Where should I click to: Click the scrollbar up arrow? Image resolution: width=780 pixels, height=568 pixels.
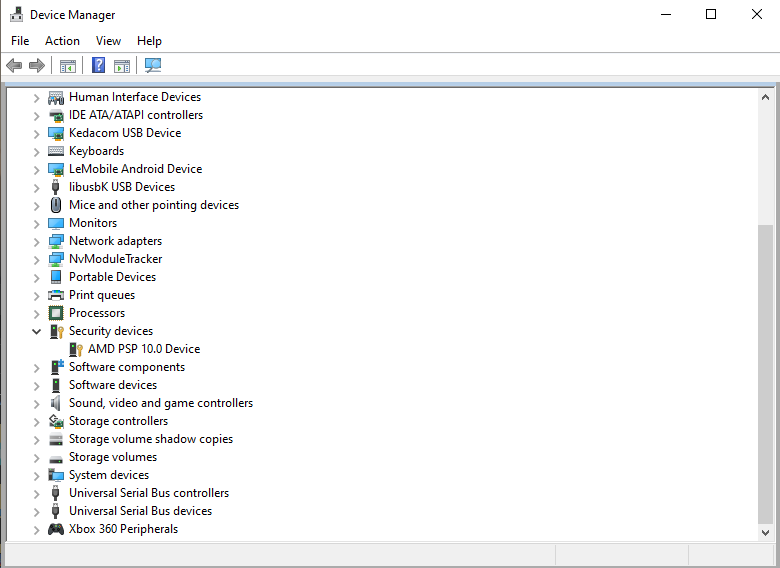(x=766, y=97)
